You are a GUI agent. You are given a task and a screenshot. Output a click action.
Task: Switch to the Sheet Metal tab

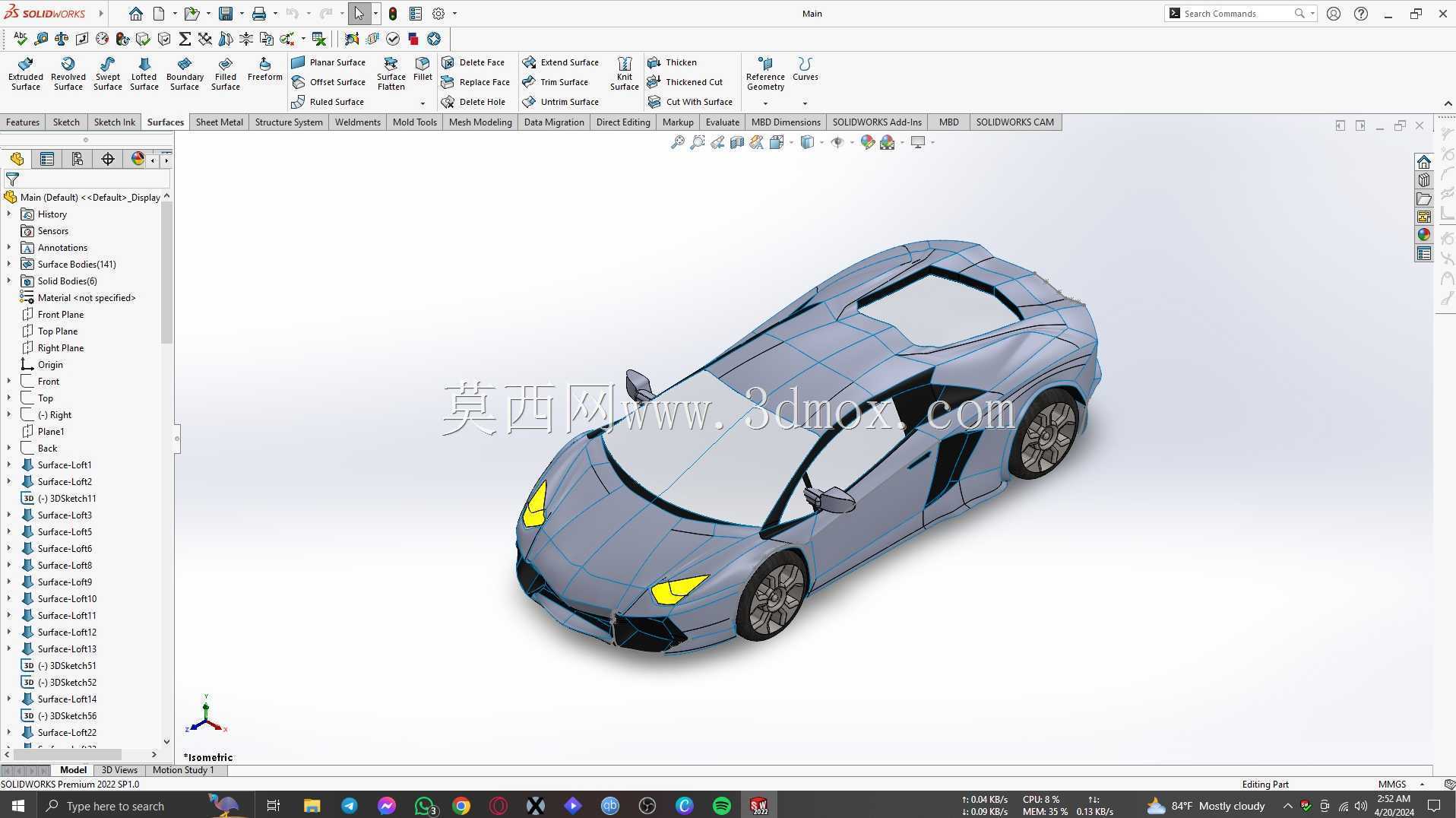(219, 122)
